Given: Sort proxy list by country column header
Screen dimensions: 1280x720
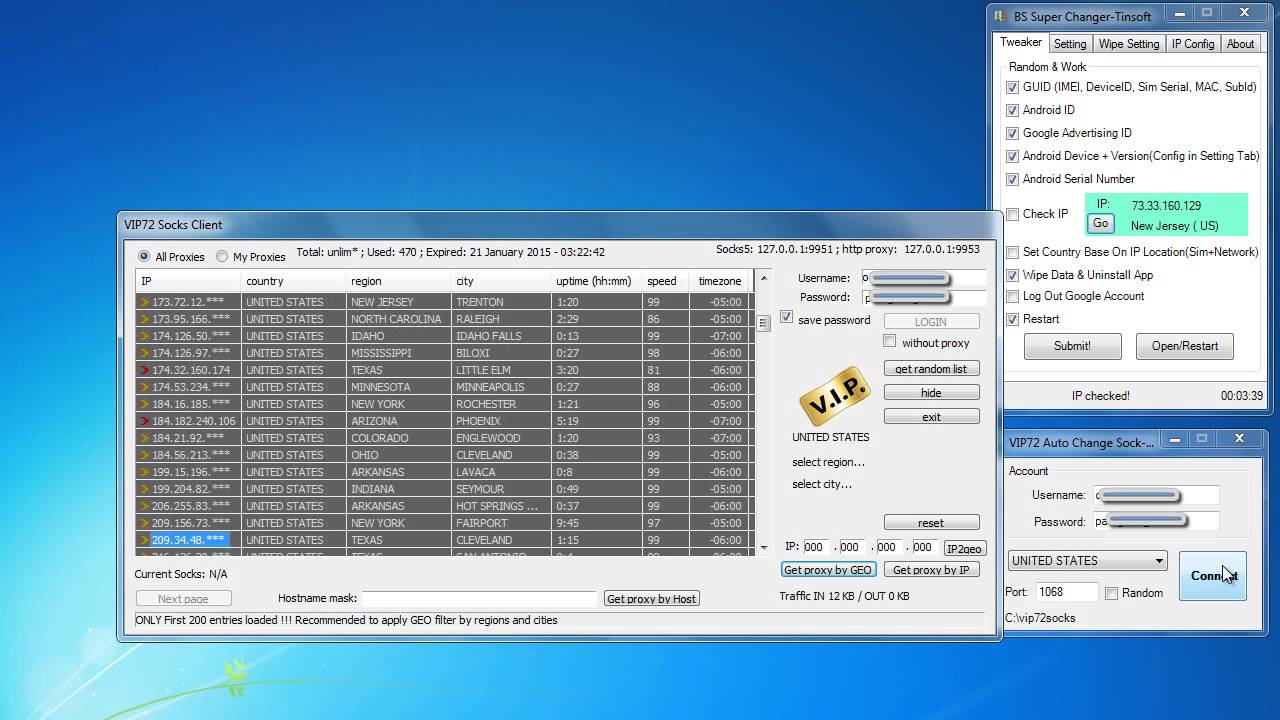Looking at the screenshot, I should [293, 281].
